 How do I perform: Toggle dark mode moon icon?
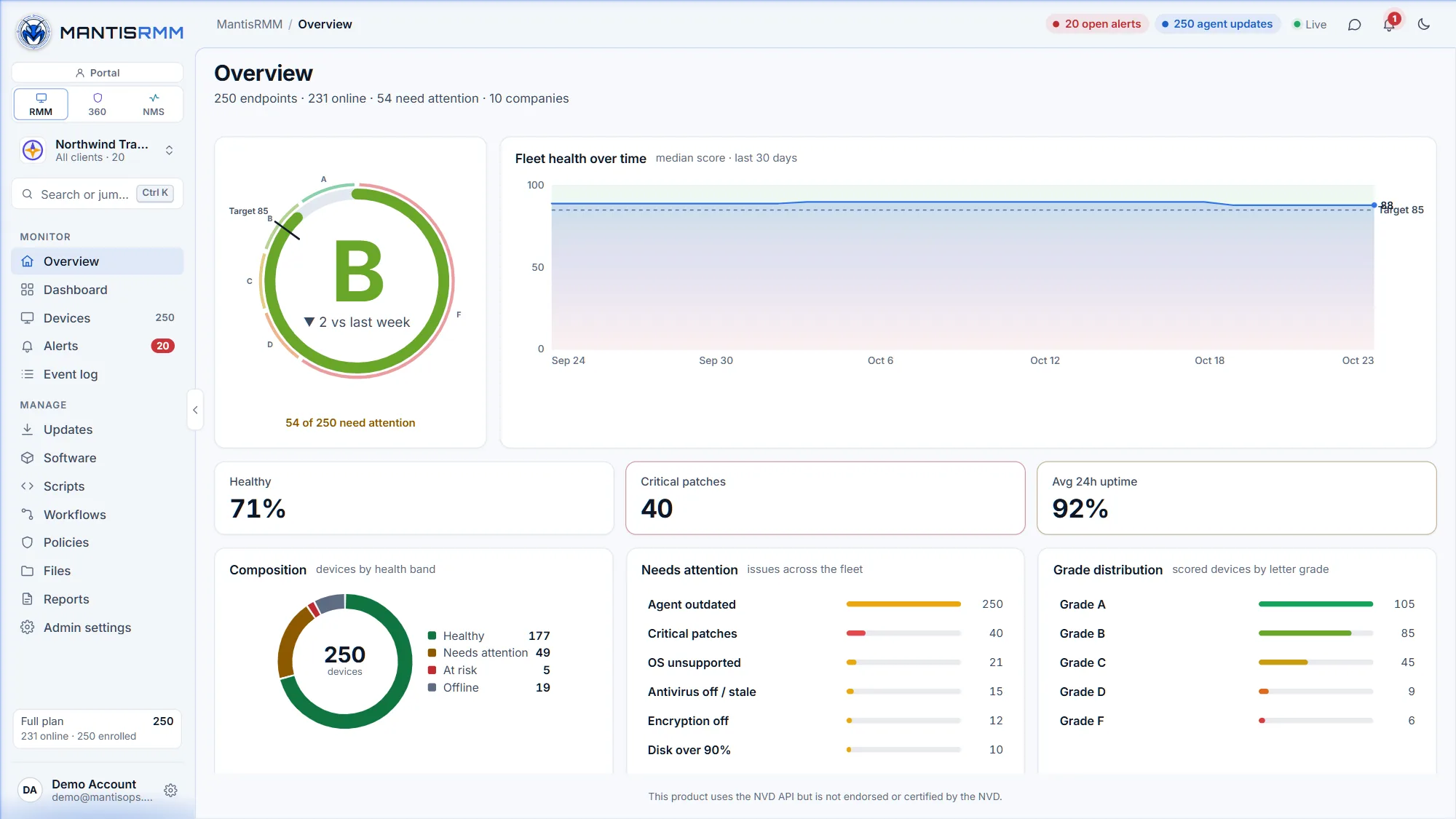pos(1424,25)
